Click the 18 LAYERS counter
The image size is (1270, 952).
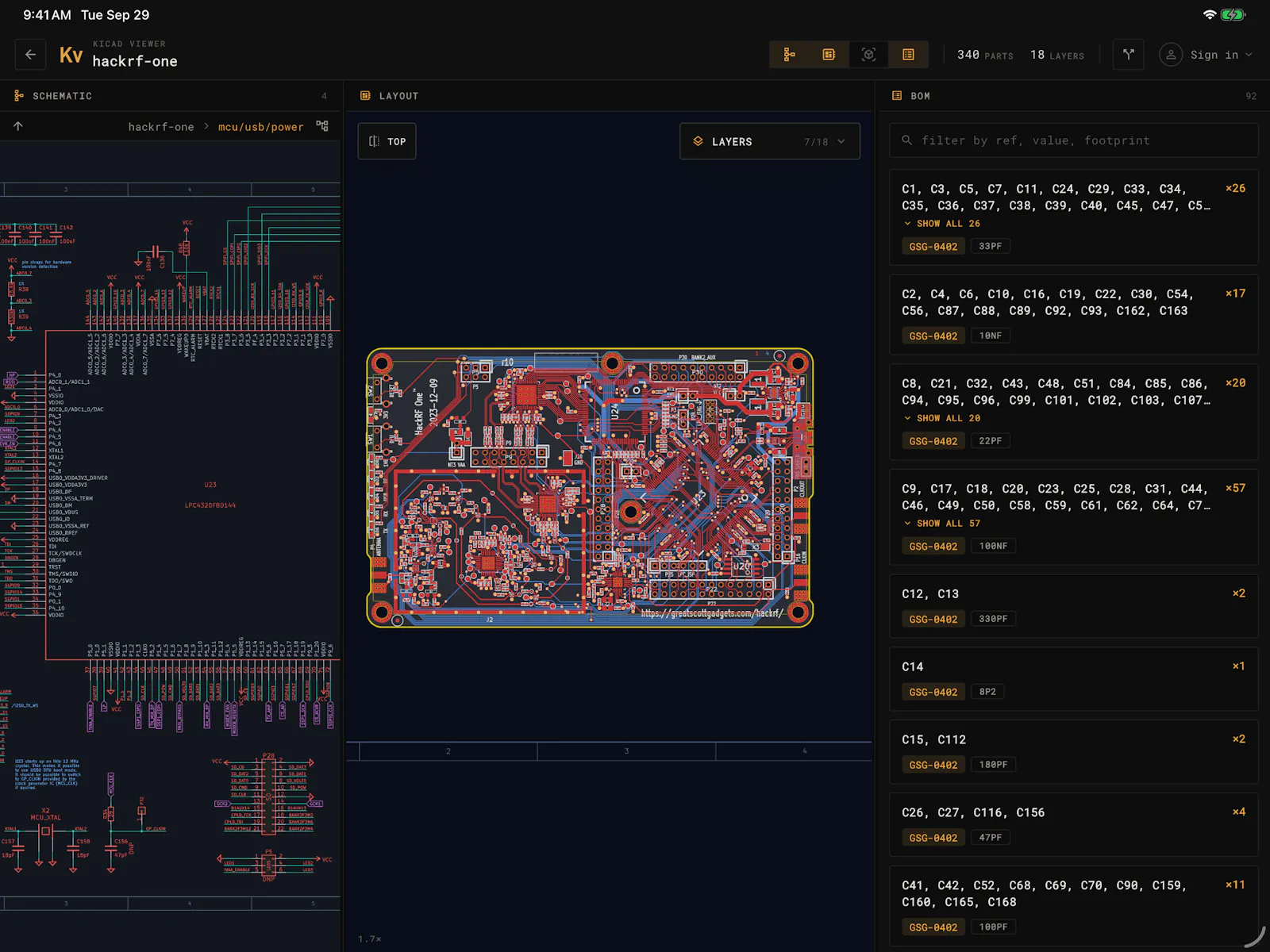1057,55
